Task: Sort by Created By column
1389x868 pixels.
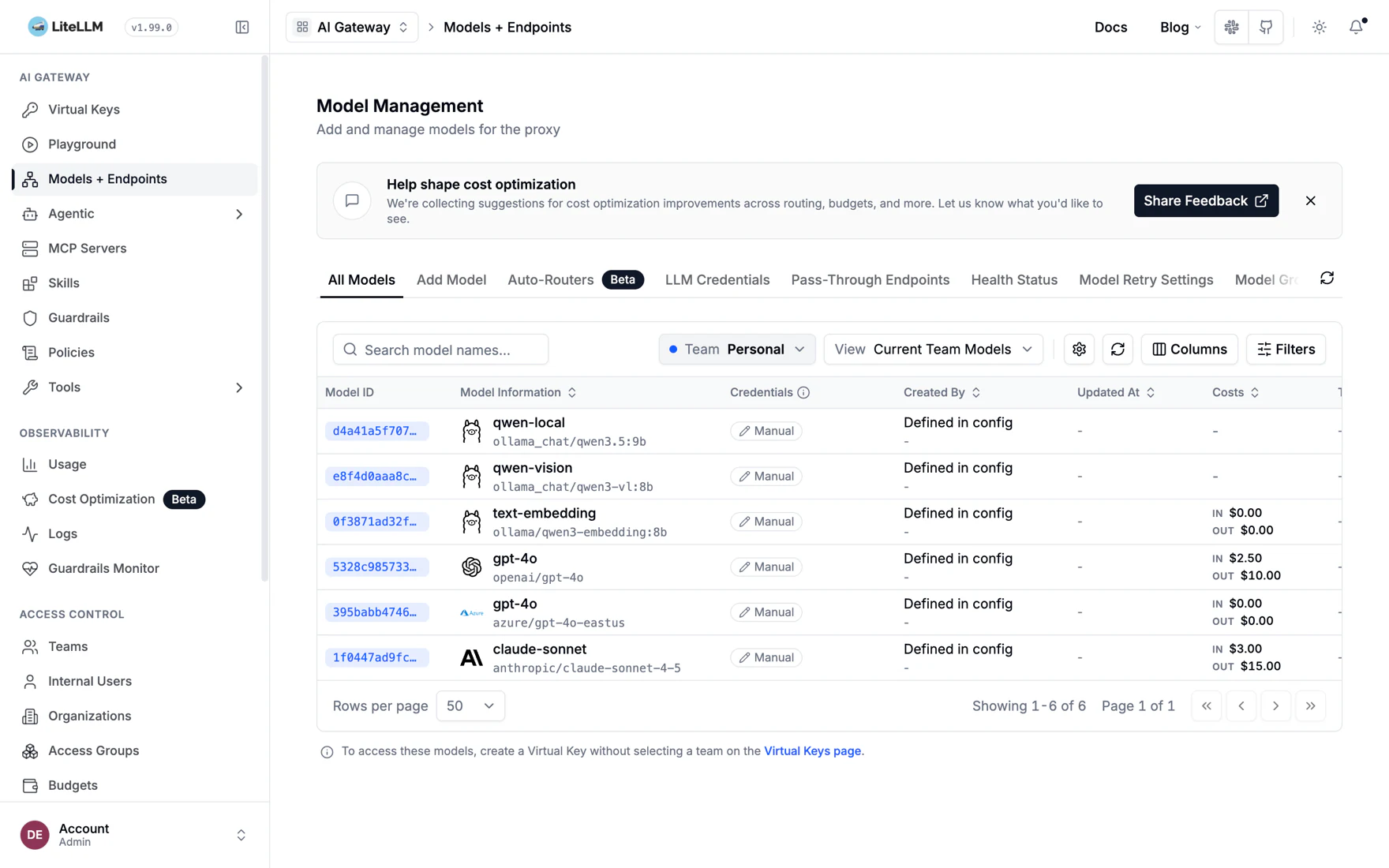Action: pyautogui.click(x=942, y=393)
